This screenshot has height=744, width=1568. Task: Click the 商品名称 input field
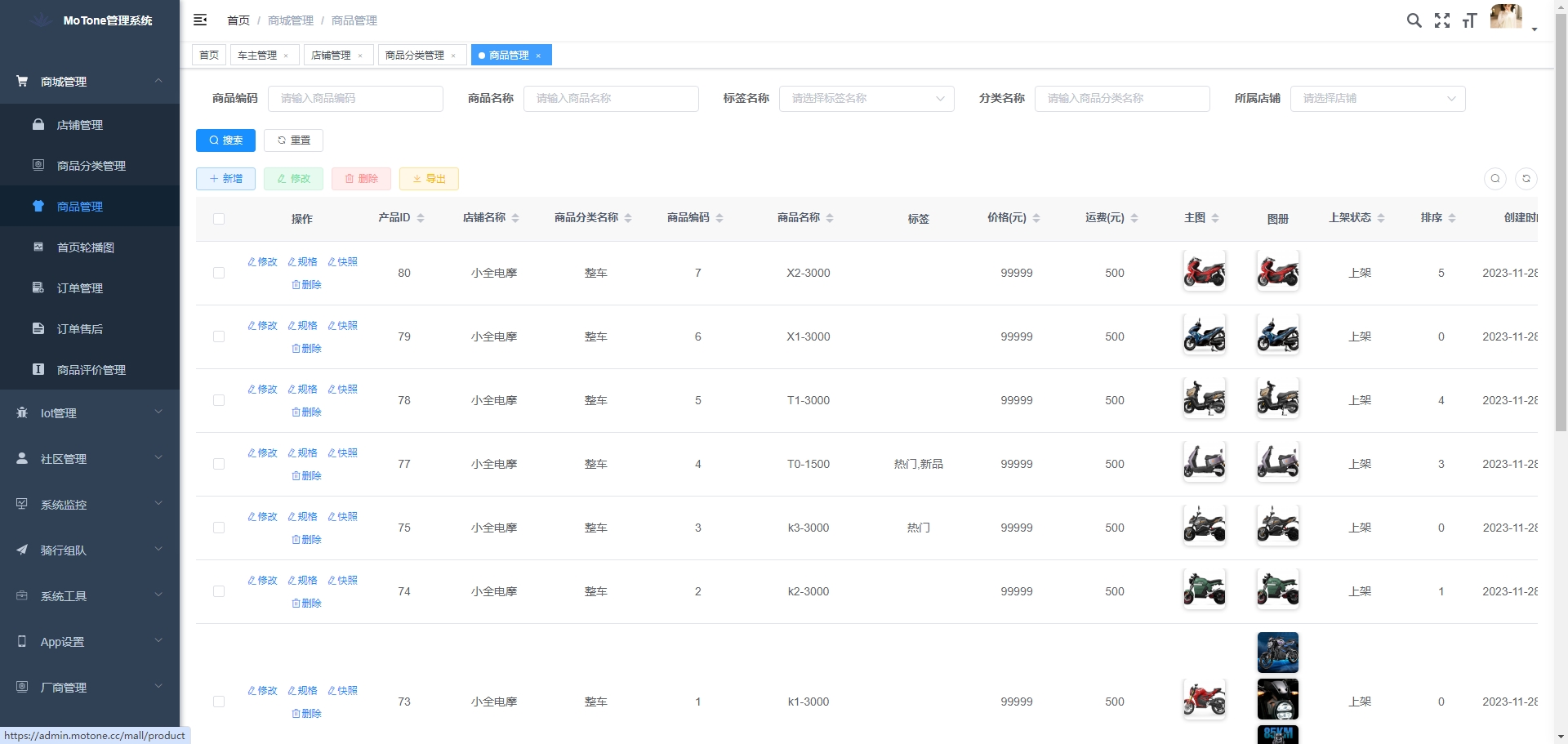[611, 99]
